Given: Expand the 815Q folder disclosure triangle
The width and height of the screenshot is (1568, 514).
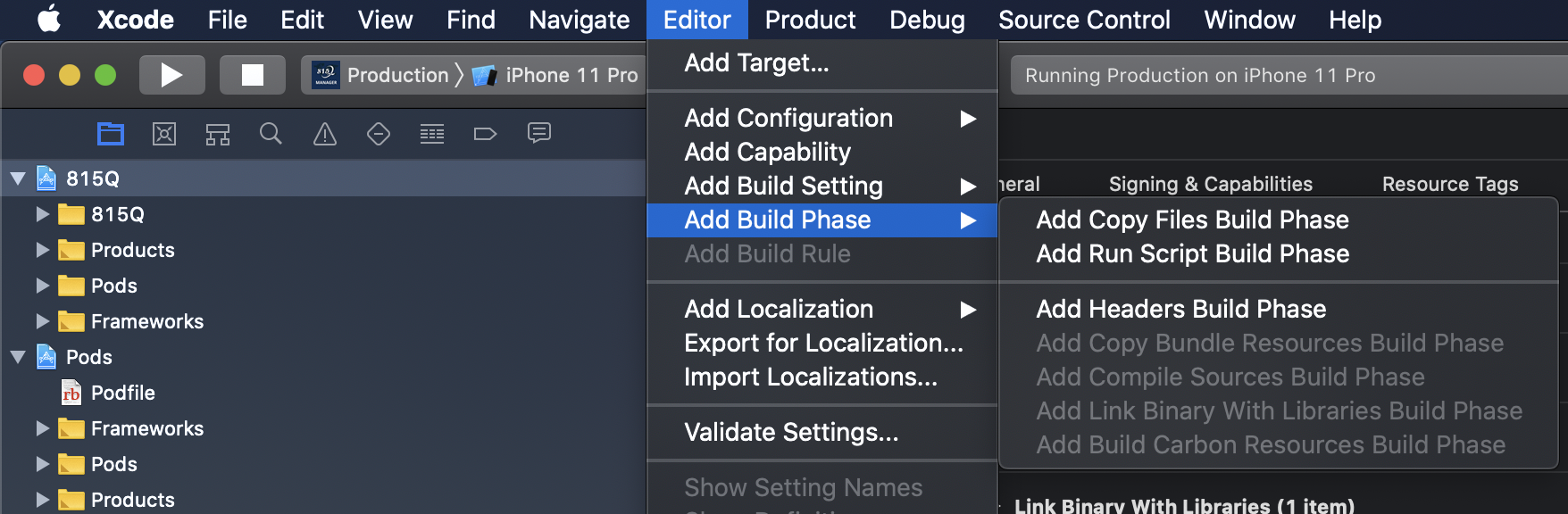Looking at the screenshot, I should click(42, 214).
